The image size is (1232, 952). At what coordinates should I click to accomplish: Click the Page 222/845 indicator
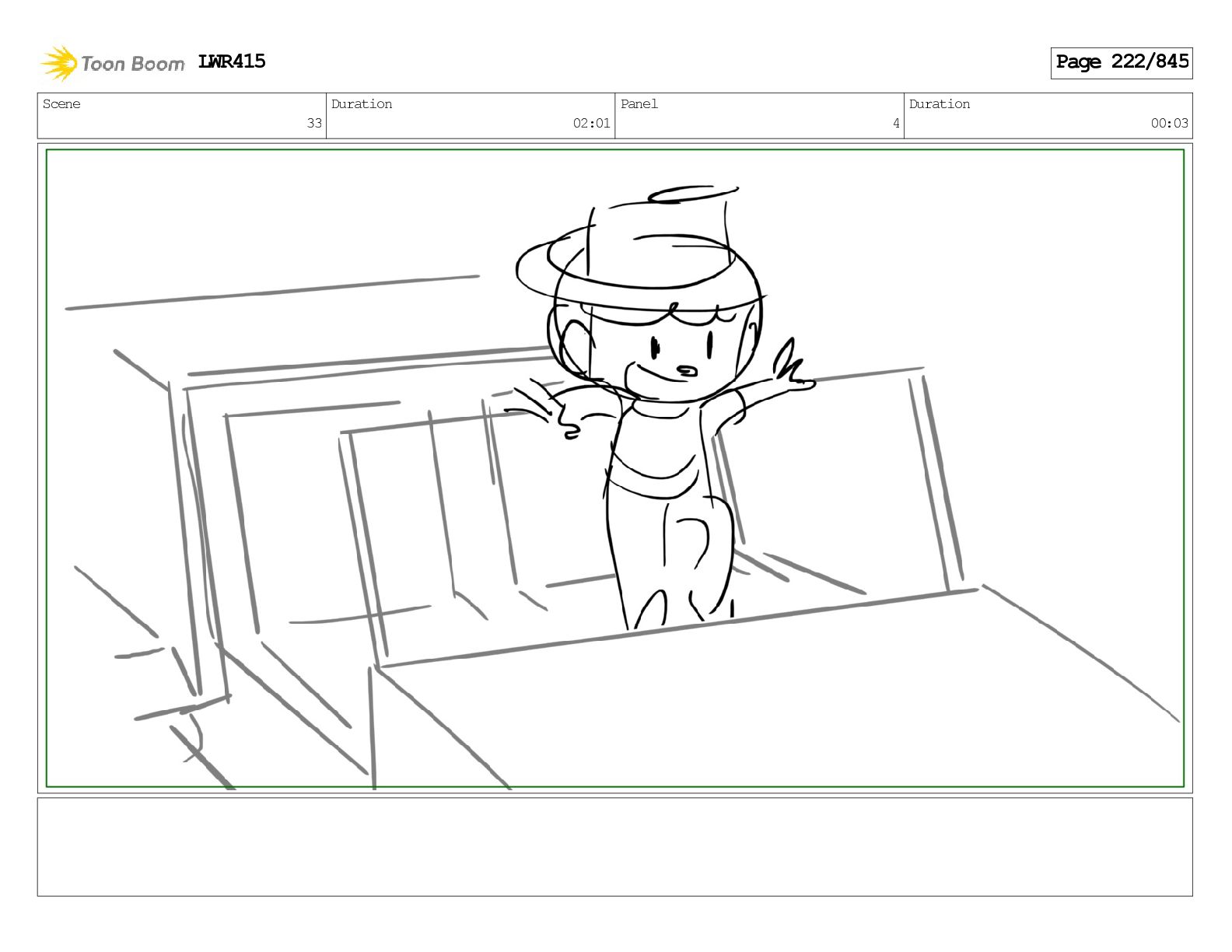tap(1122, 62)
